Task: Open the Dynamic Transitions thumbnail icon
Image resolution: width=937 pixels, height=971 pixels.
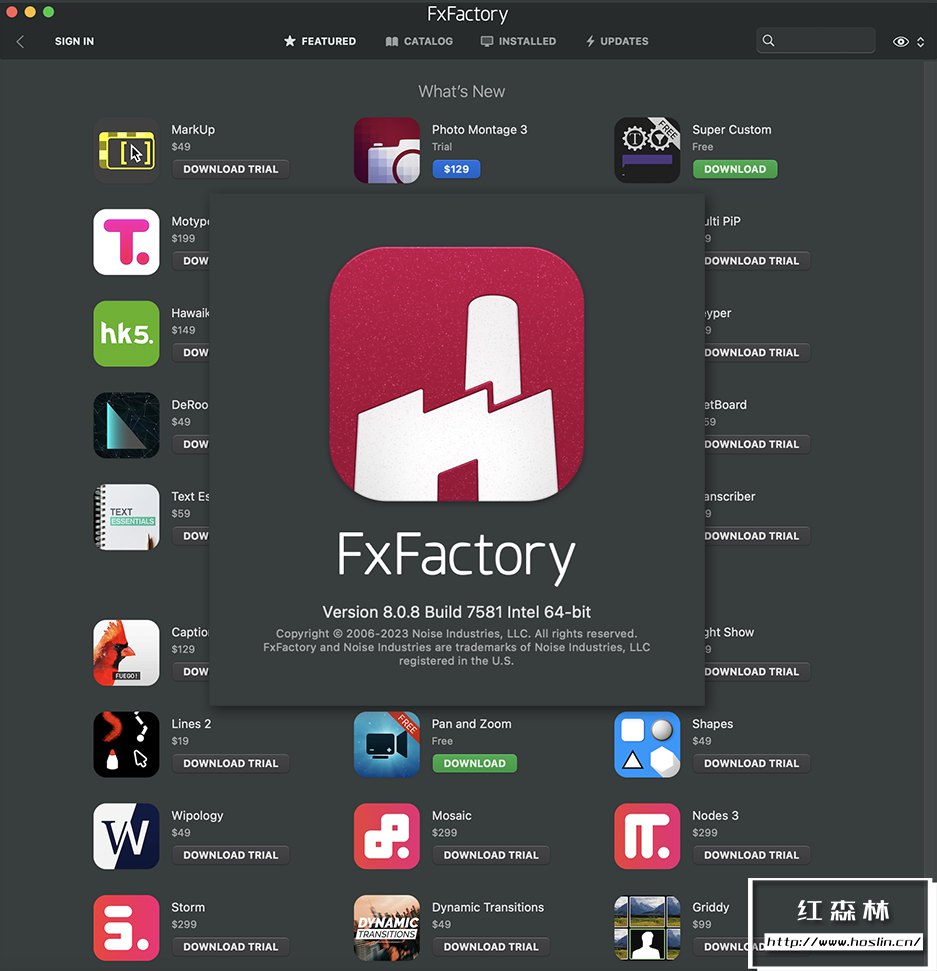Action: [386, 928]
